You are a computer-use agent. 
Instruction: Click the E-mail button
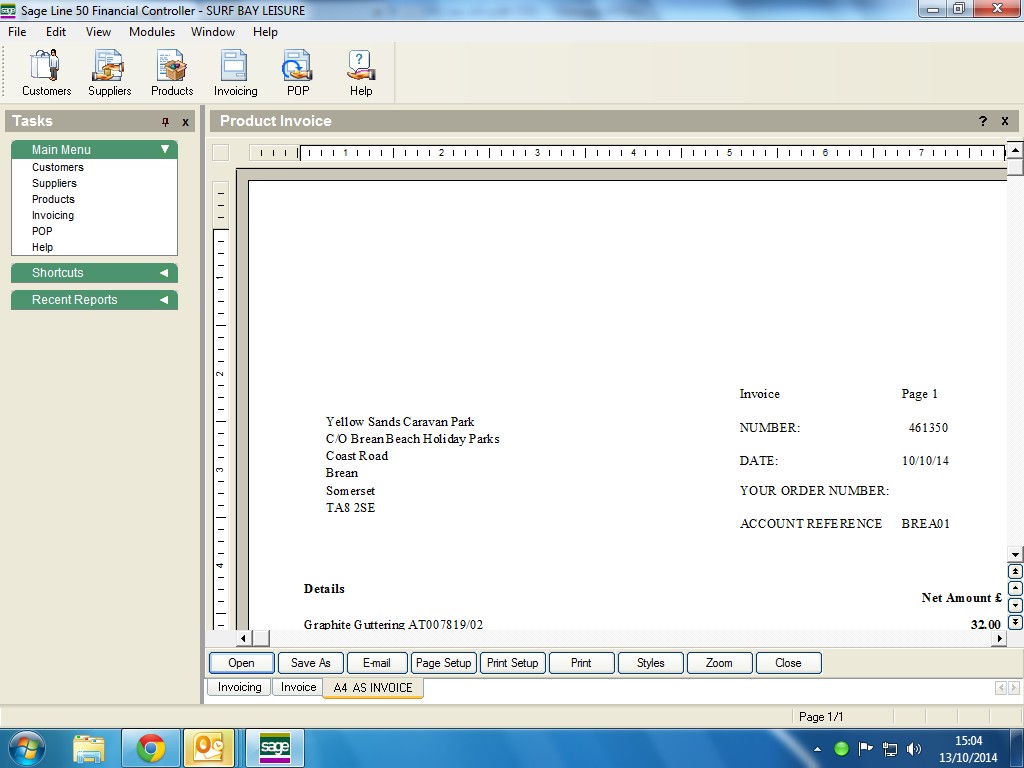click(x=377, y=663)
